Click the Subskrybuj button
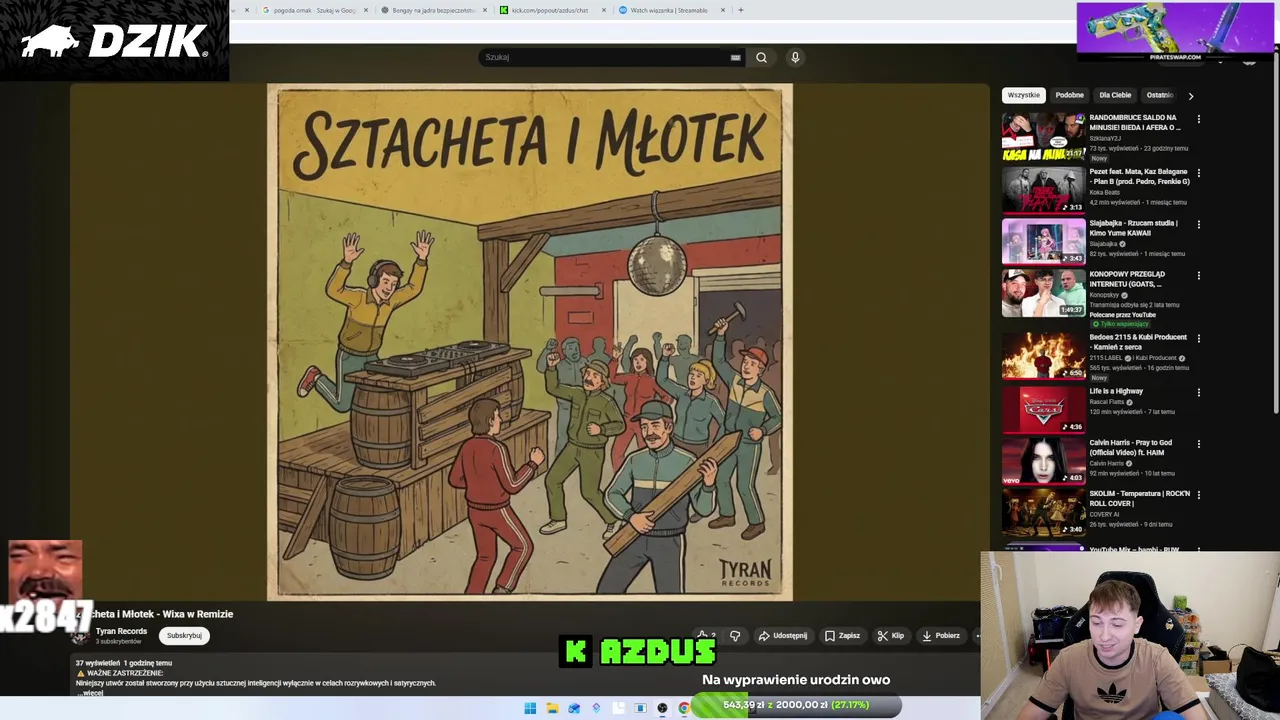The width and height of the screenshot is (1280, 720). (184, 635)
